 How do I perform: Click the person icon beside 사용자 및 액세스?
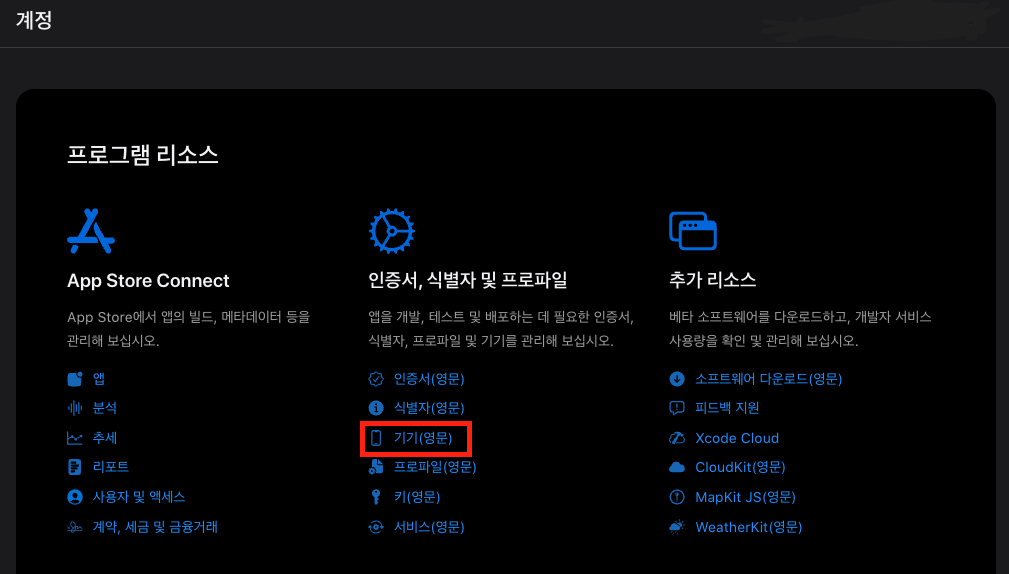point(75,497)
